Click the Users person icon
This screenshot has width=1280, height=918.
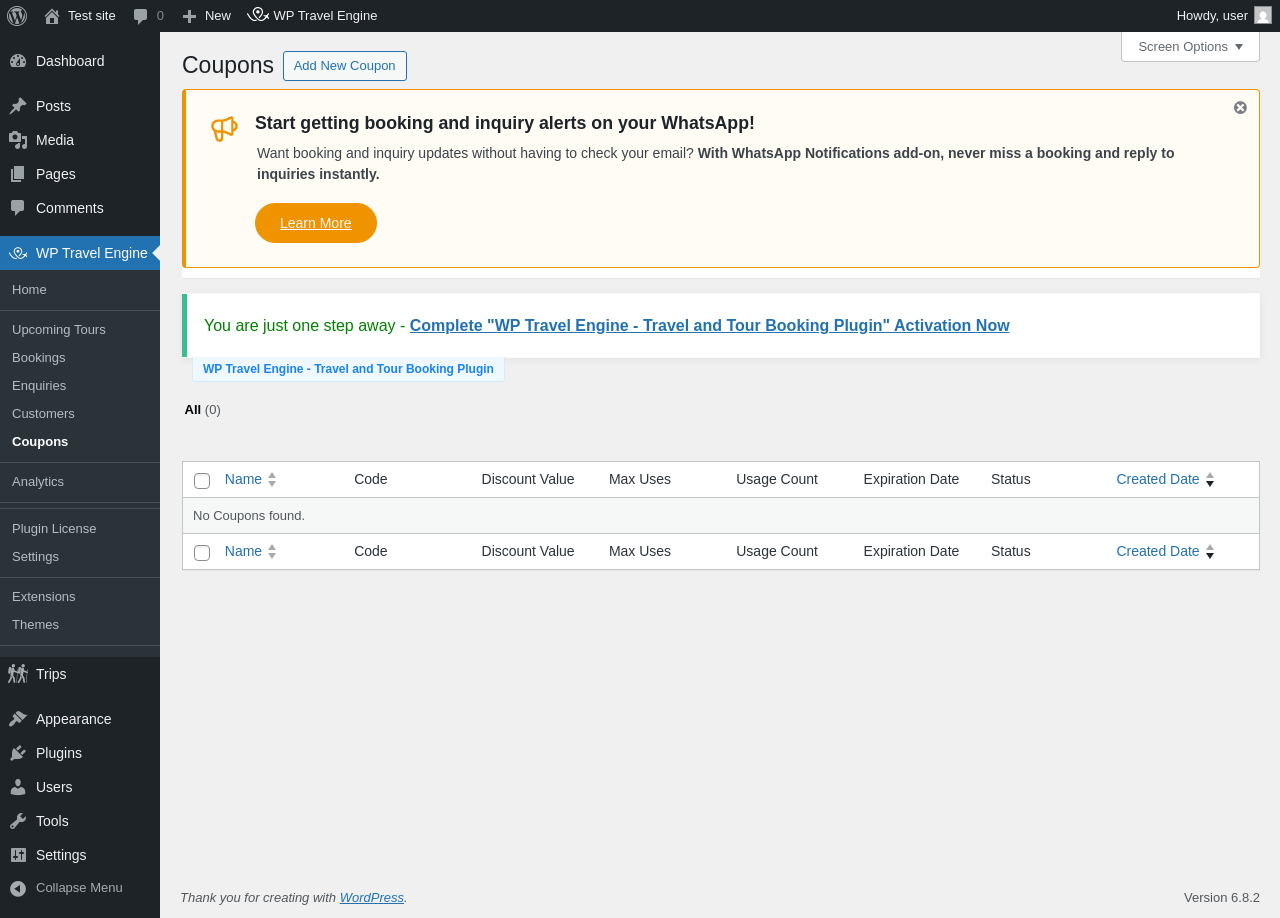[x=18, y=787]
